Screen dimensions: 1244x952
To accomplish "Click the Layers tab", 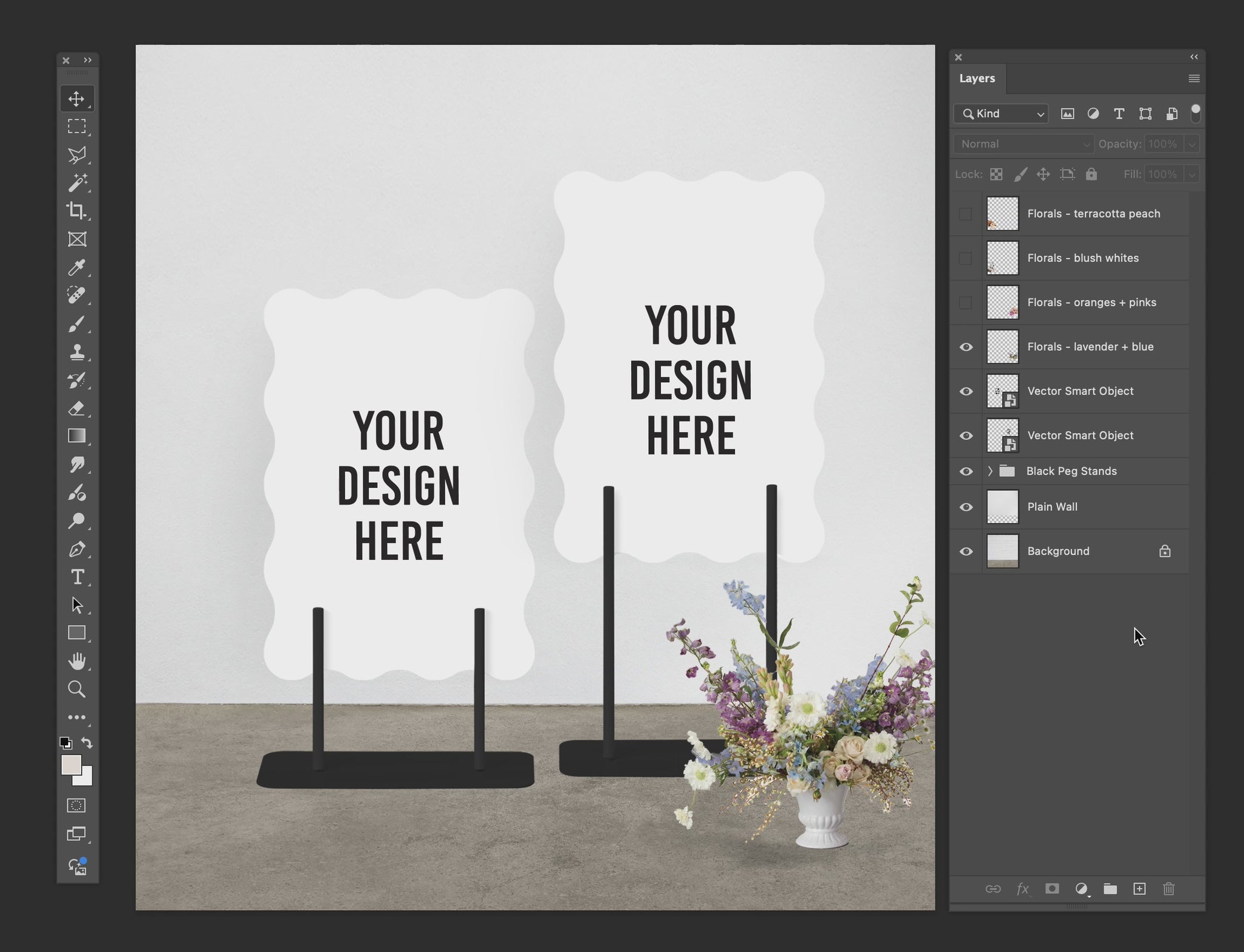I will tap(977, 78).
